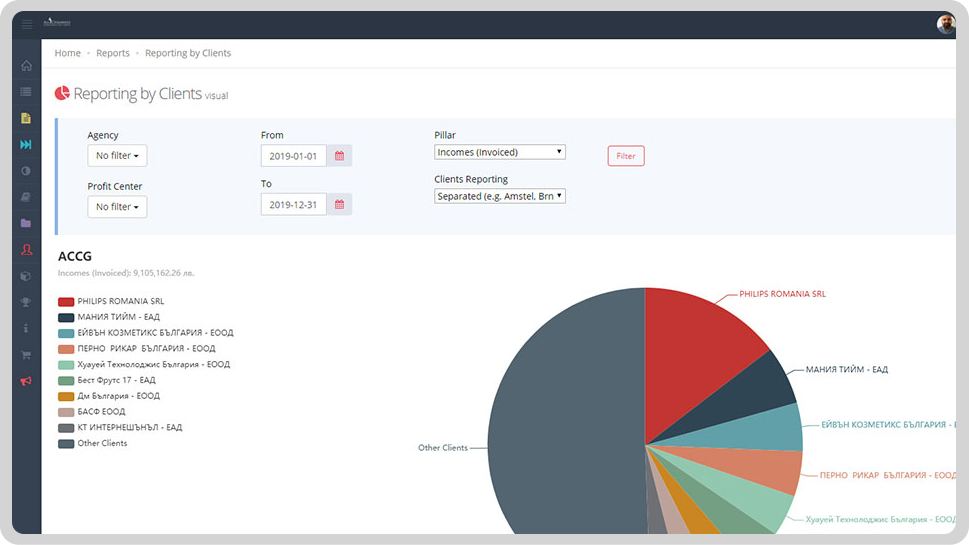Open the Pillar Incomes (Invoiced) dropdown
969x545 pixels.
point(499,152)
